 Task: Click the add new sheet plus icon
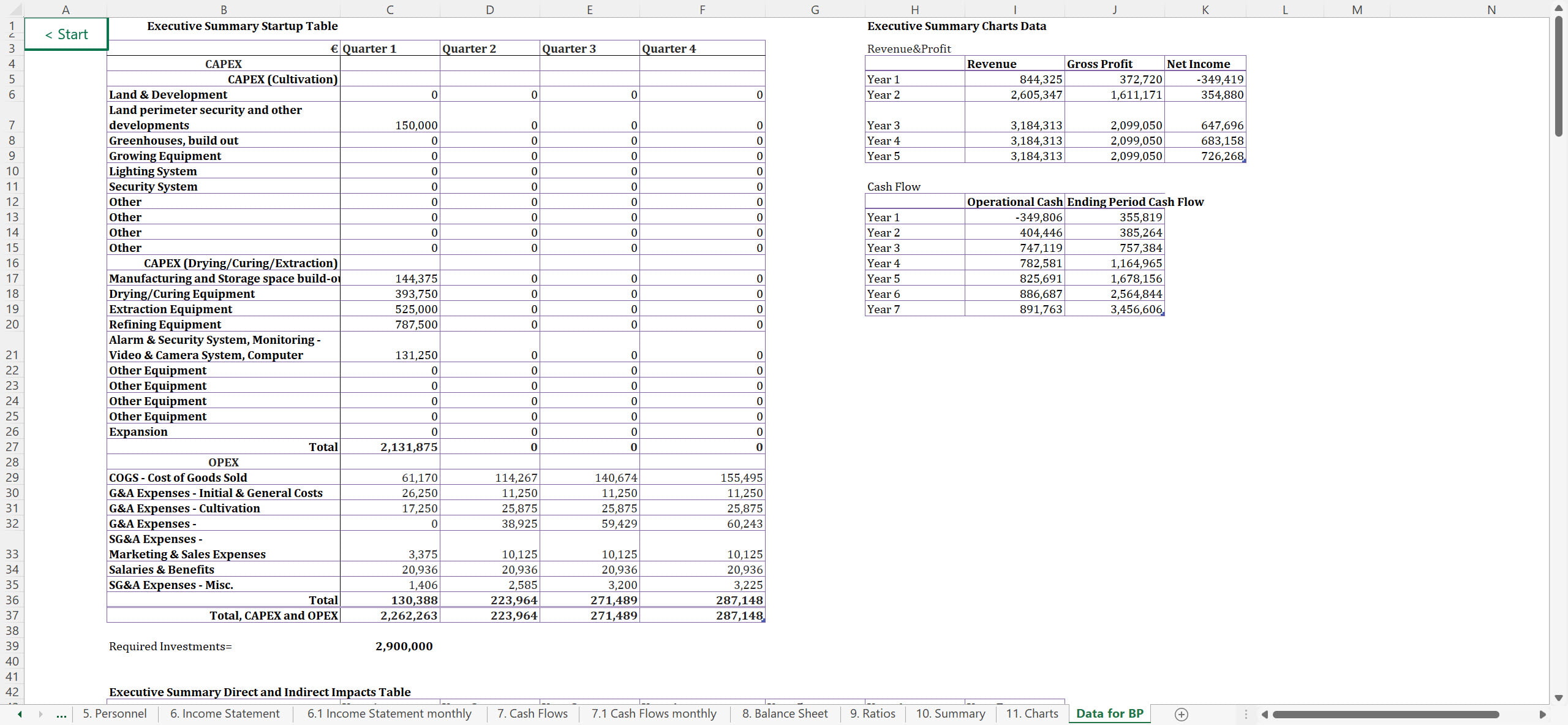(x=1181, y=714)
